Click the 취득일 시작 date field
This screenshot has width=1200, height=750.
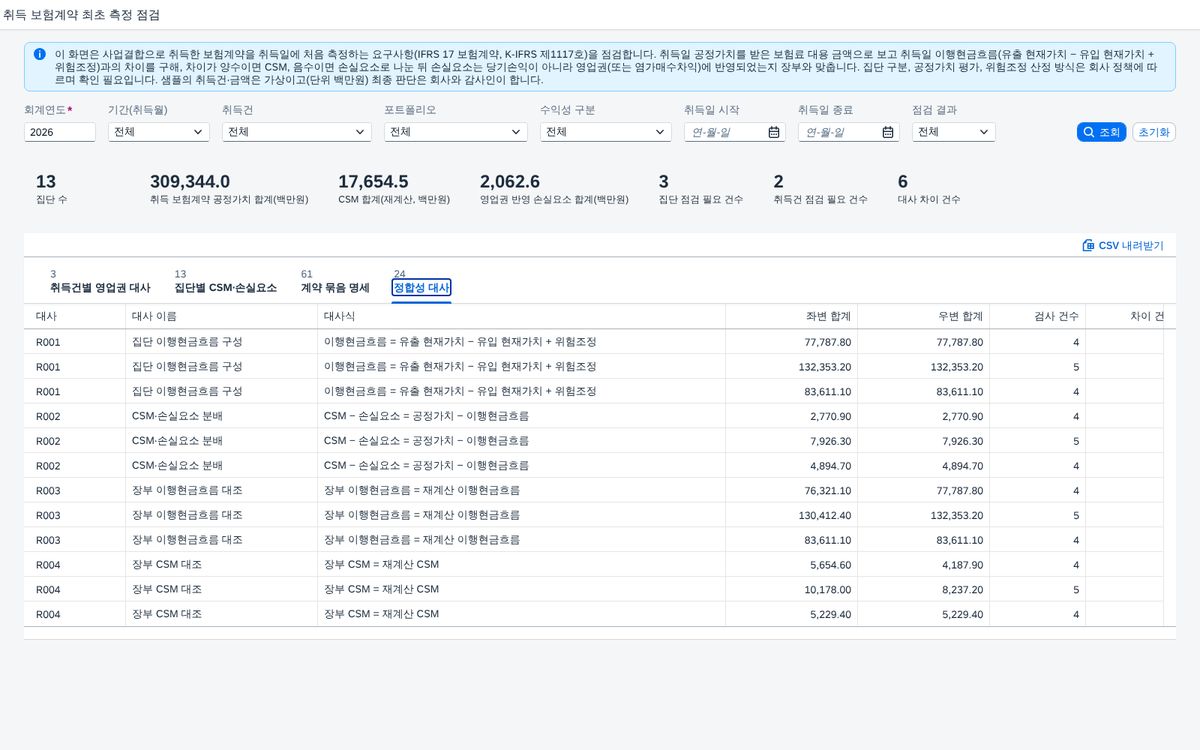click(x=735, y=132)
